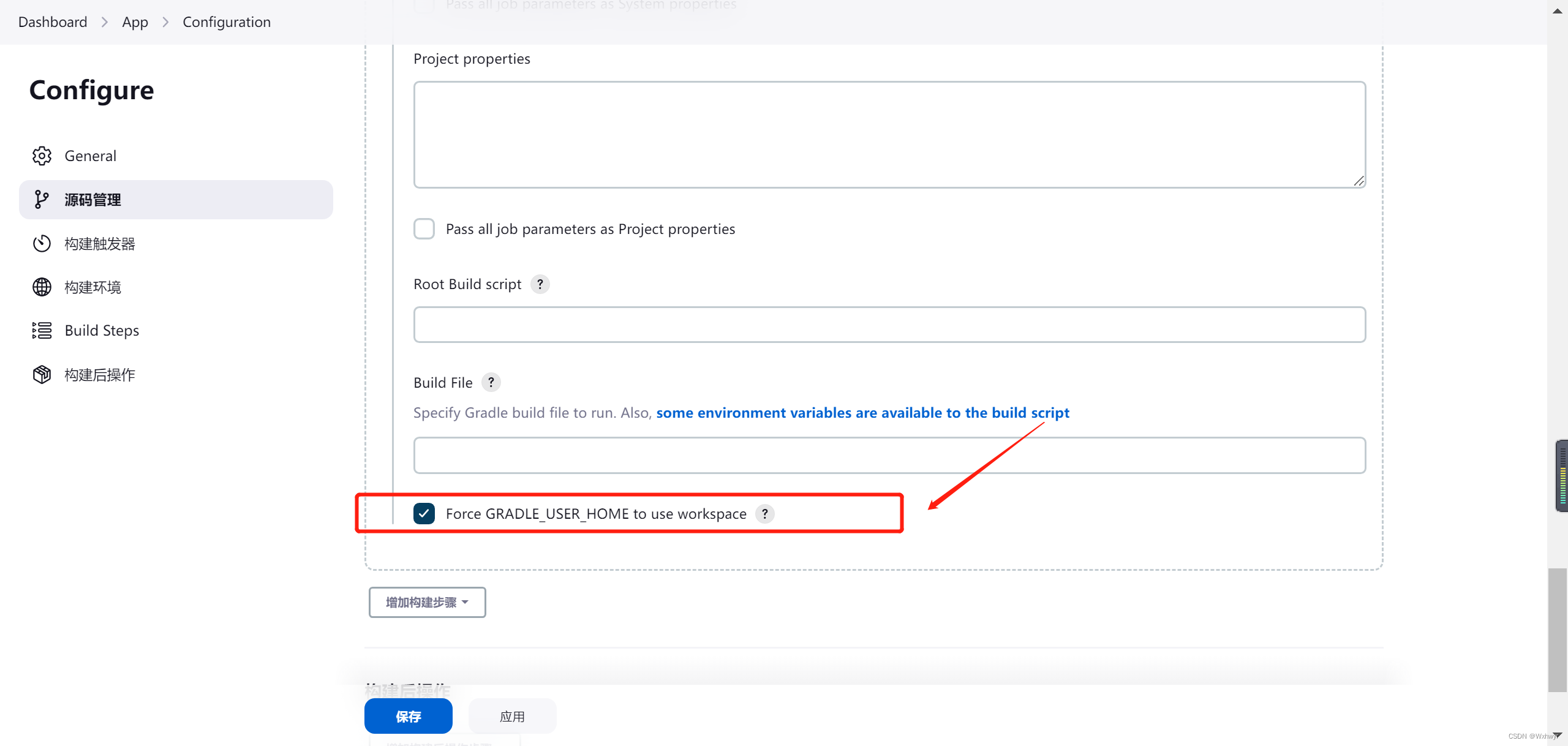Click chevron after App breadcrumb

(165, 22)
